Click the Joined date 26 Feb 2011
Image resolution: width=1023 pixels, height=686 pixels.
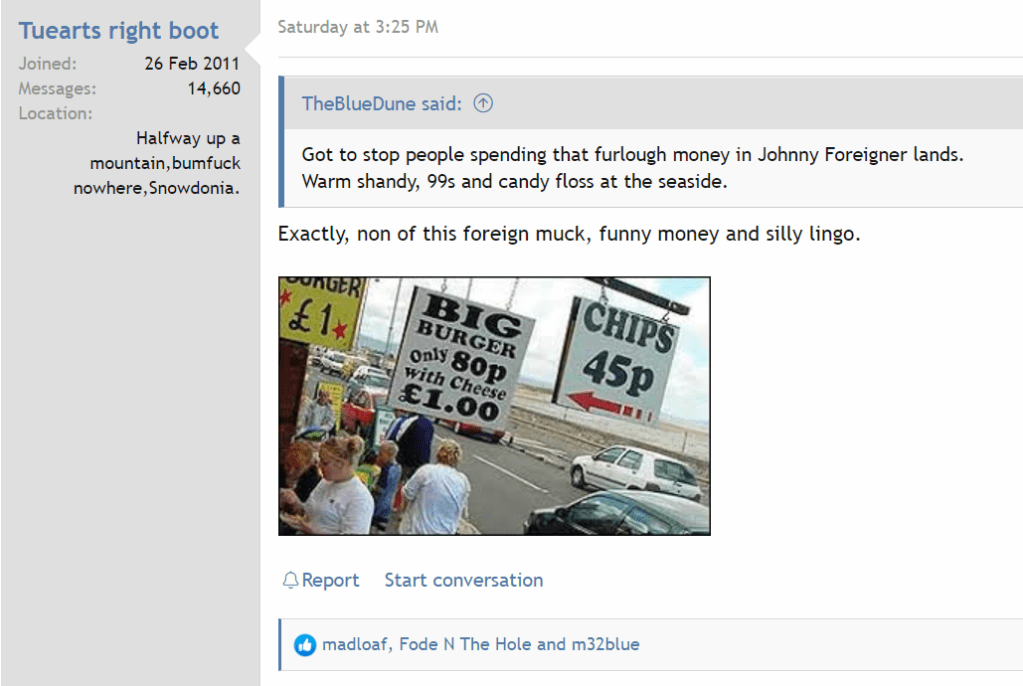pos(192,63)
